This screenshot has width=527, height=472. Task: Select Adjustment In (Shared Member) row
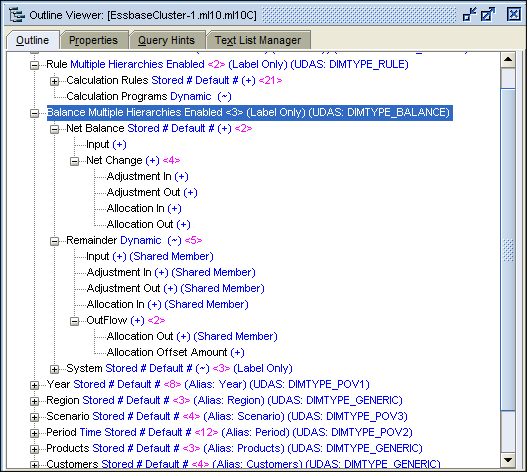click(171, 272)
